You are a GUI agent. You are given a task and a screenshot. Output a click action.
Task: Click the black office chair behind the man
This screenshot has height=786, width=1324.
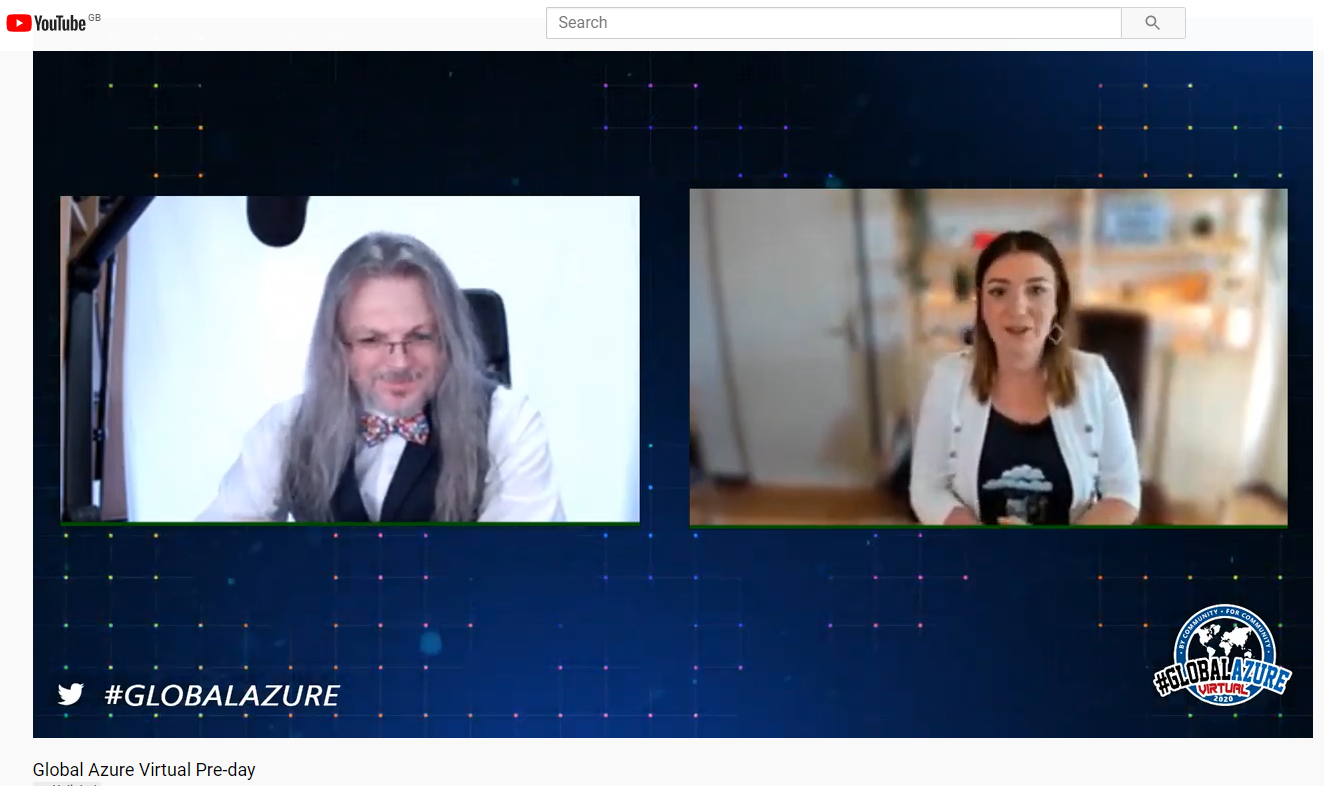tap(490, 330)
